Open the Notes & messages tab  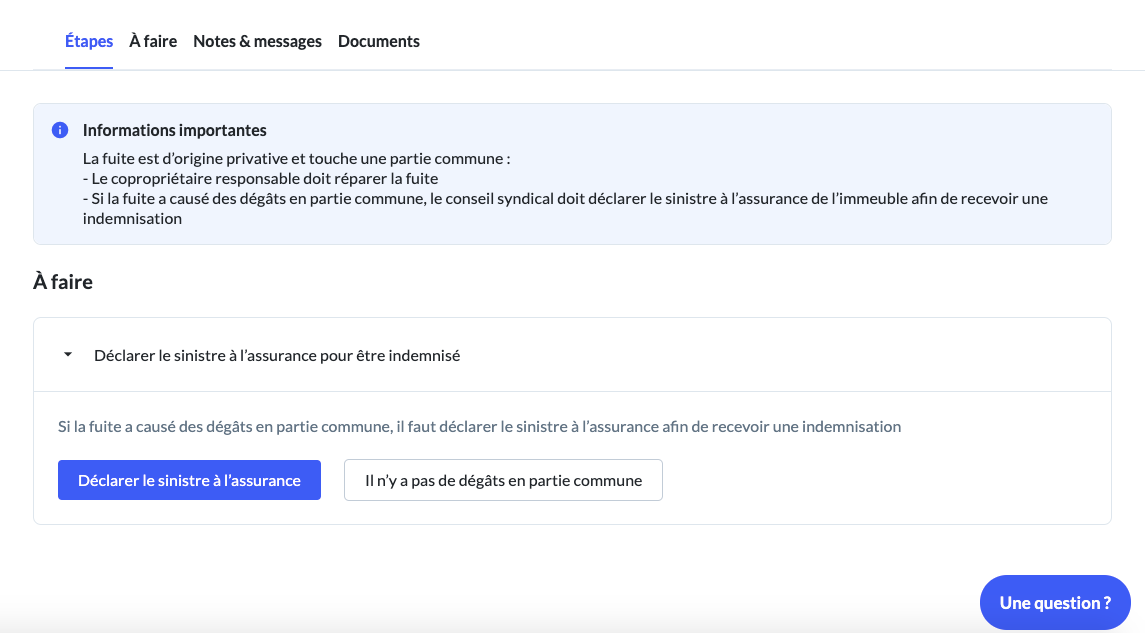(x=257, y=42)
